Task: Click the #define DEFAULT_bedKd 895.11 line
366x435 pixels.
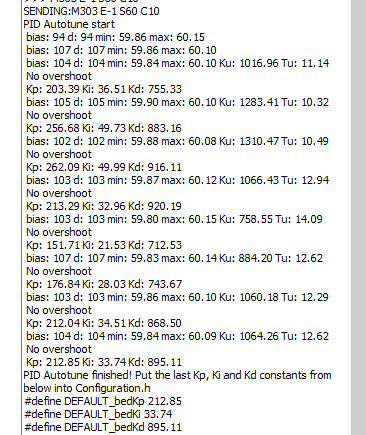Action: click(x=103, y=427)
